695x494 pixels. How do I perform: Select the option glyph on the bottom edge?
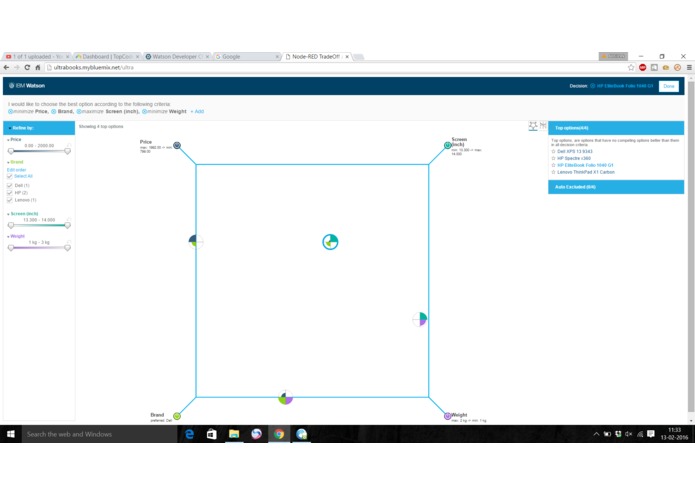285,397
